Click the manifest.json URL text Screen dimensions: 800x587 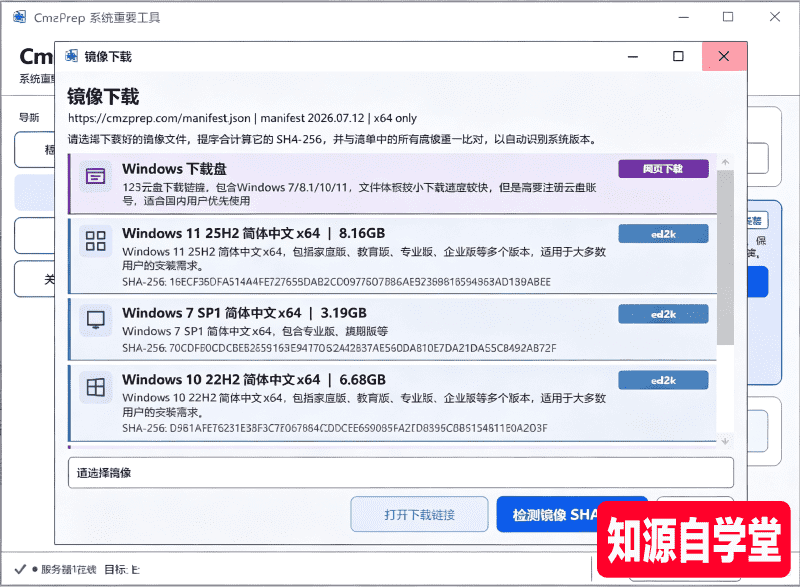[159, 118]
